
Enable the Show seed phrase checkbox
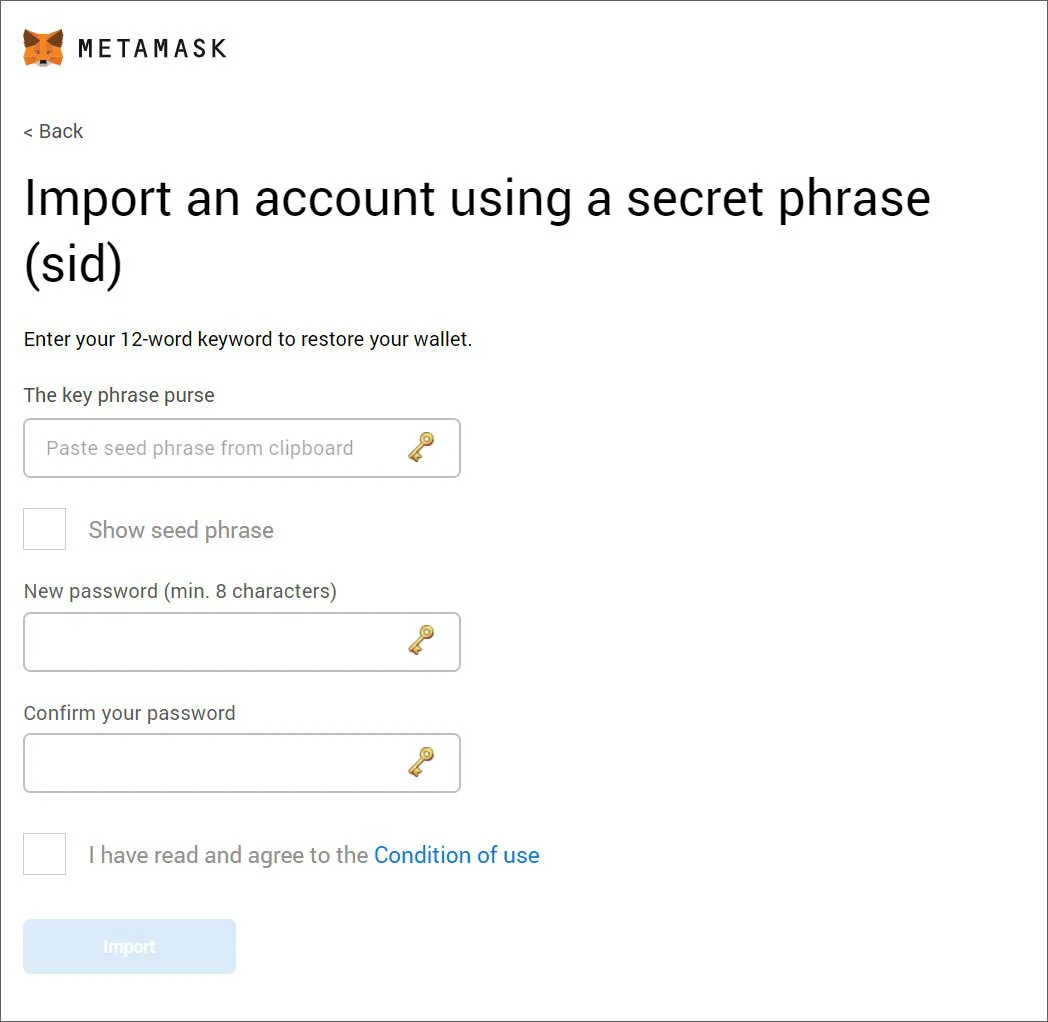pos(45,529)
